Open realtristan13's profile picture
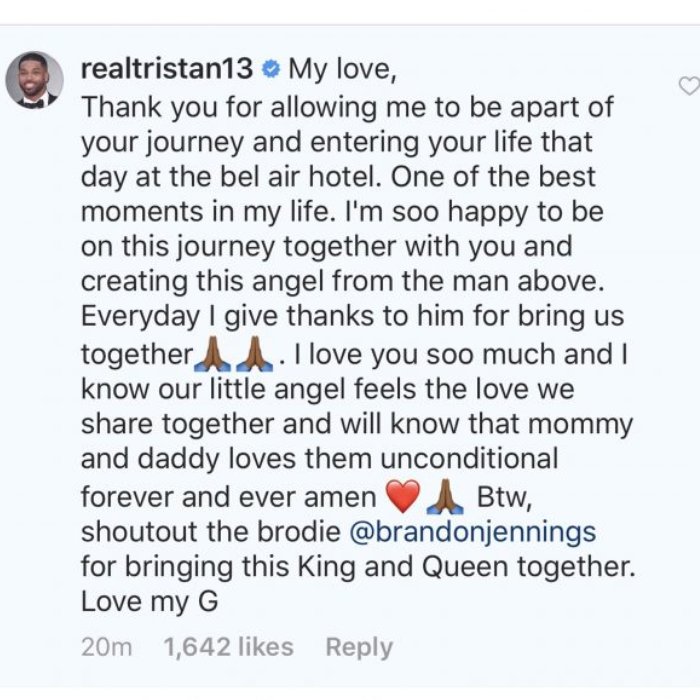Viewport: 700px width, 700px height. 34,80
